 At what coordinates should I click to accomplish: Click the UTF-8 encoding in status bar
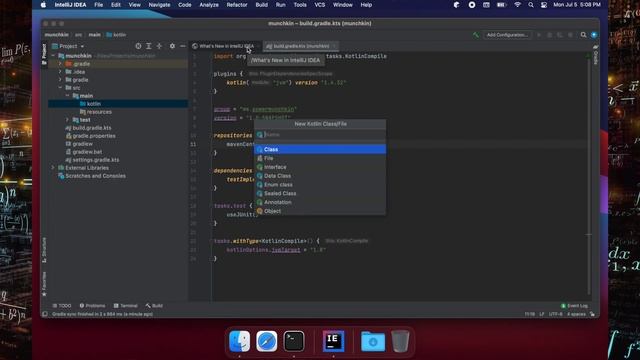556,314
